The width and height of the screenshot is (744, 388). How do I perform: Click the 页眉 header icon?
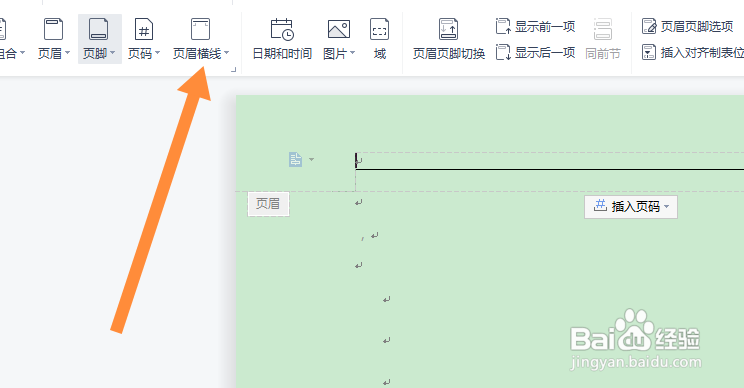tap(53, 29)
